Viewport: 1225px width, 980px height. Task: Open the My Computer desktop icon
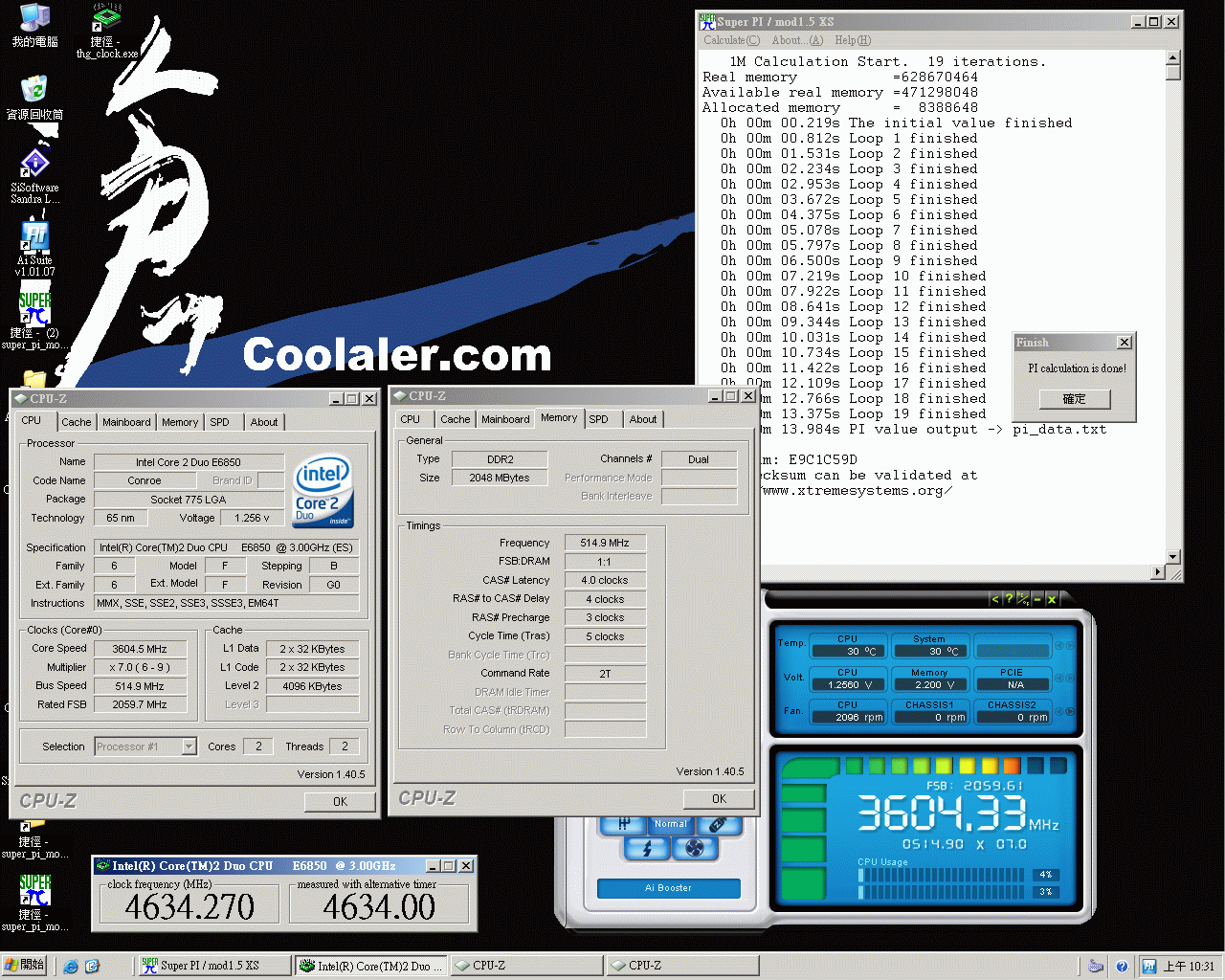(34, 26)
